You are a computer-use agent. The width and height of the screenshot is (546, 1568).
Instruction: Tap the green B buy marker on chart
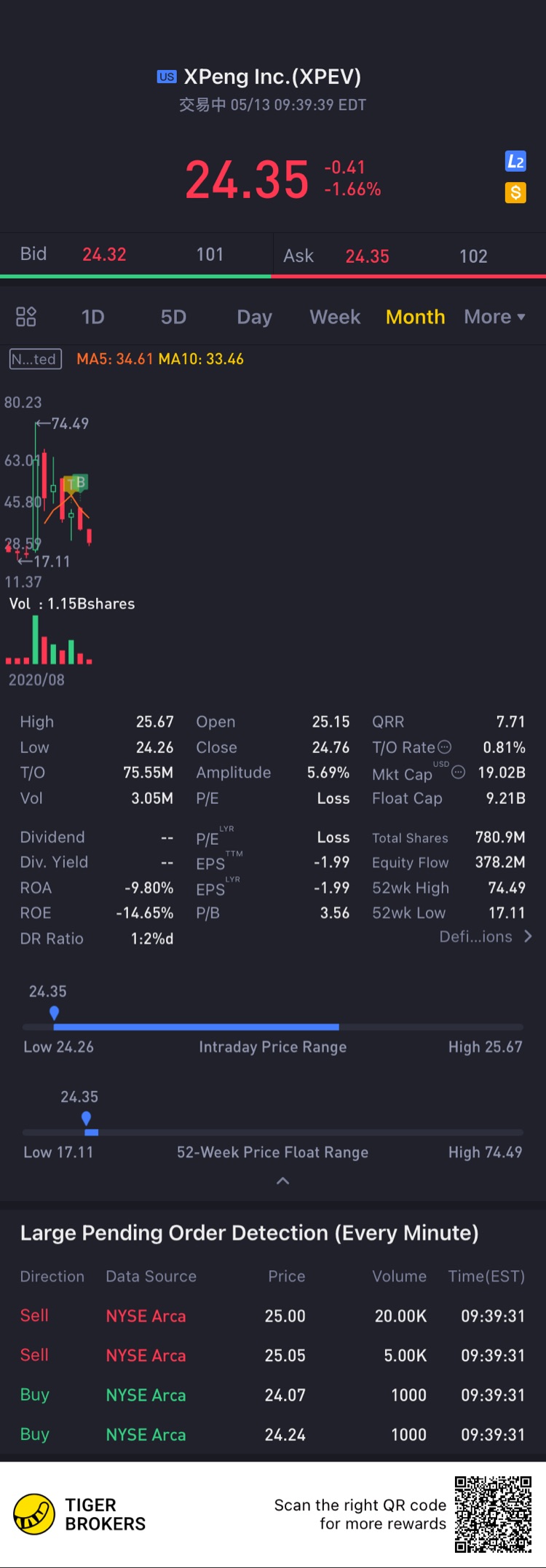(80, 482)
